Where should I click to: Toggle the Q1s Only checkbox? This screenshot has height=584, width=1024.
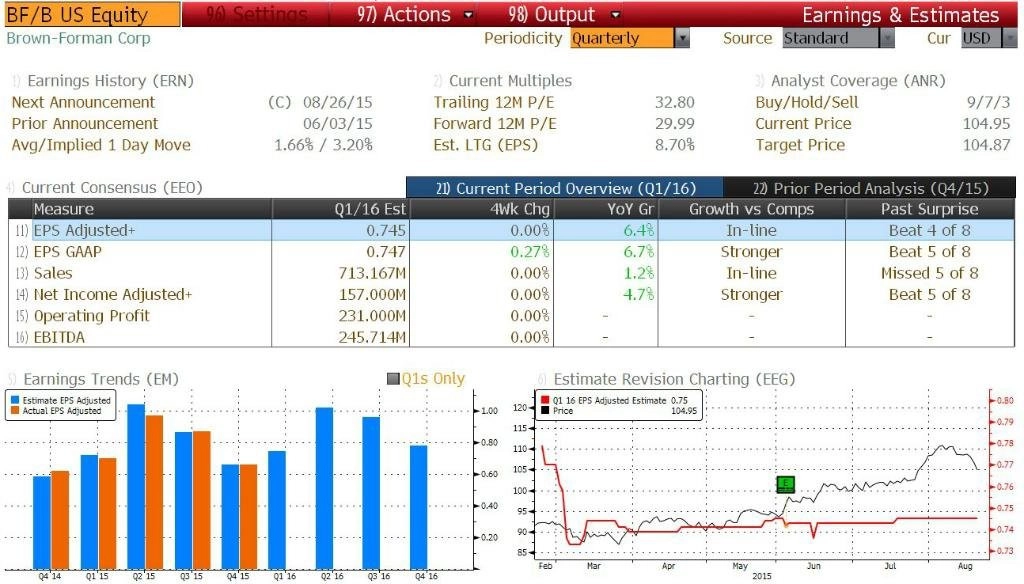point(393,379)
